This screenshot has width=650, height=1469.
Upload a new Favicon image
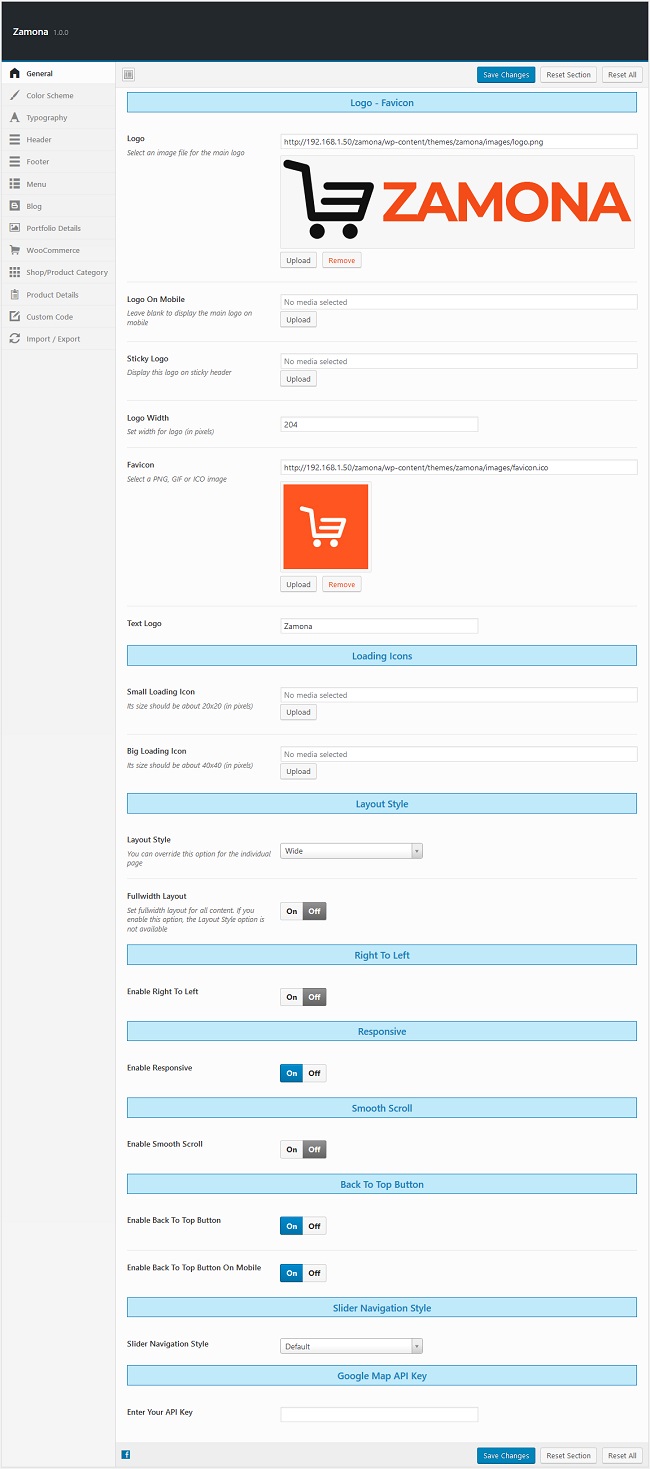(298, 584)
